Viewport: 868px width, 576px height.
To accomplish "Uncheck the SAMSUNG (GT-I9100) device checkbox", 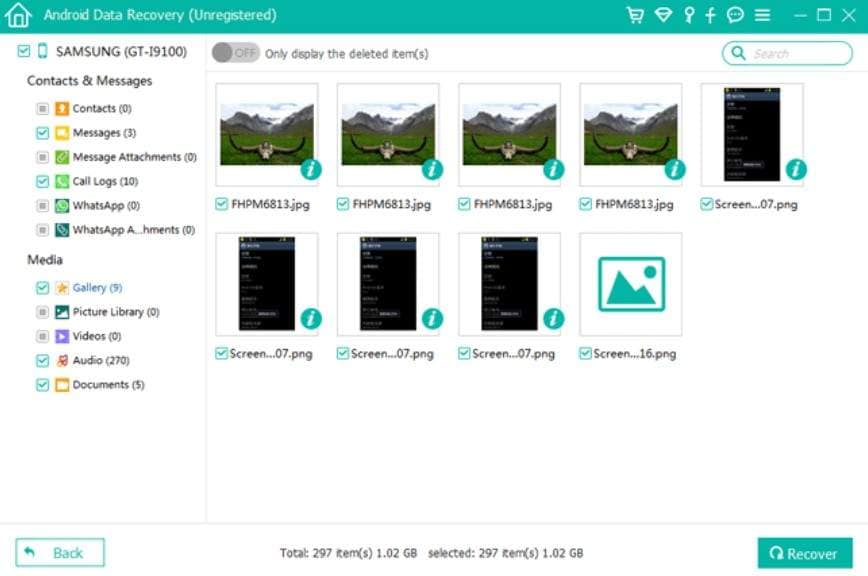I will [25, 48].
